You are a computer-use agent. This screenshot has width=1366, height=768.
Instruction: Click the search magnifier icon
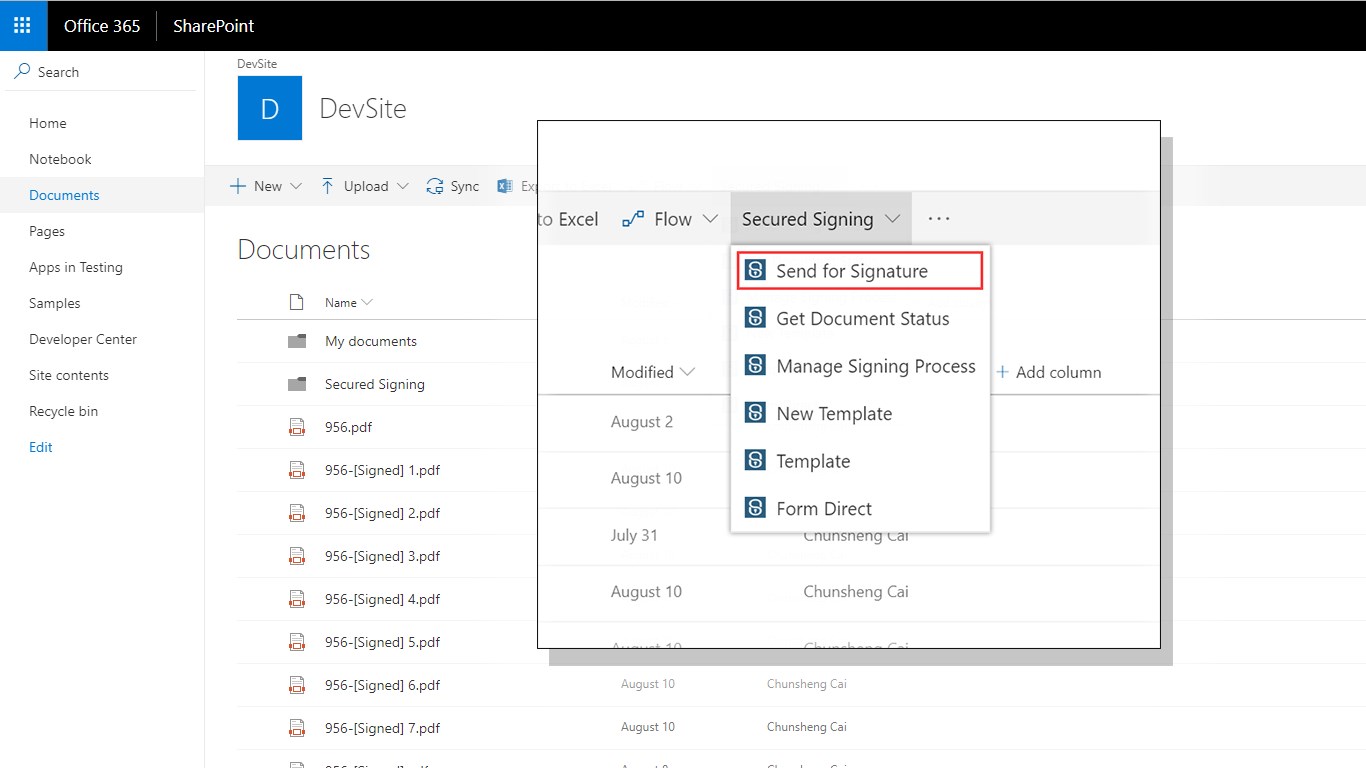[22, 72]
